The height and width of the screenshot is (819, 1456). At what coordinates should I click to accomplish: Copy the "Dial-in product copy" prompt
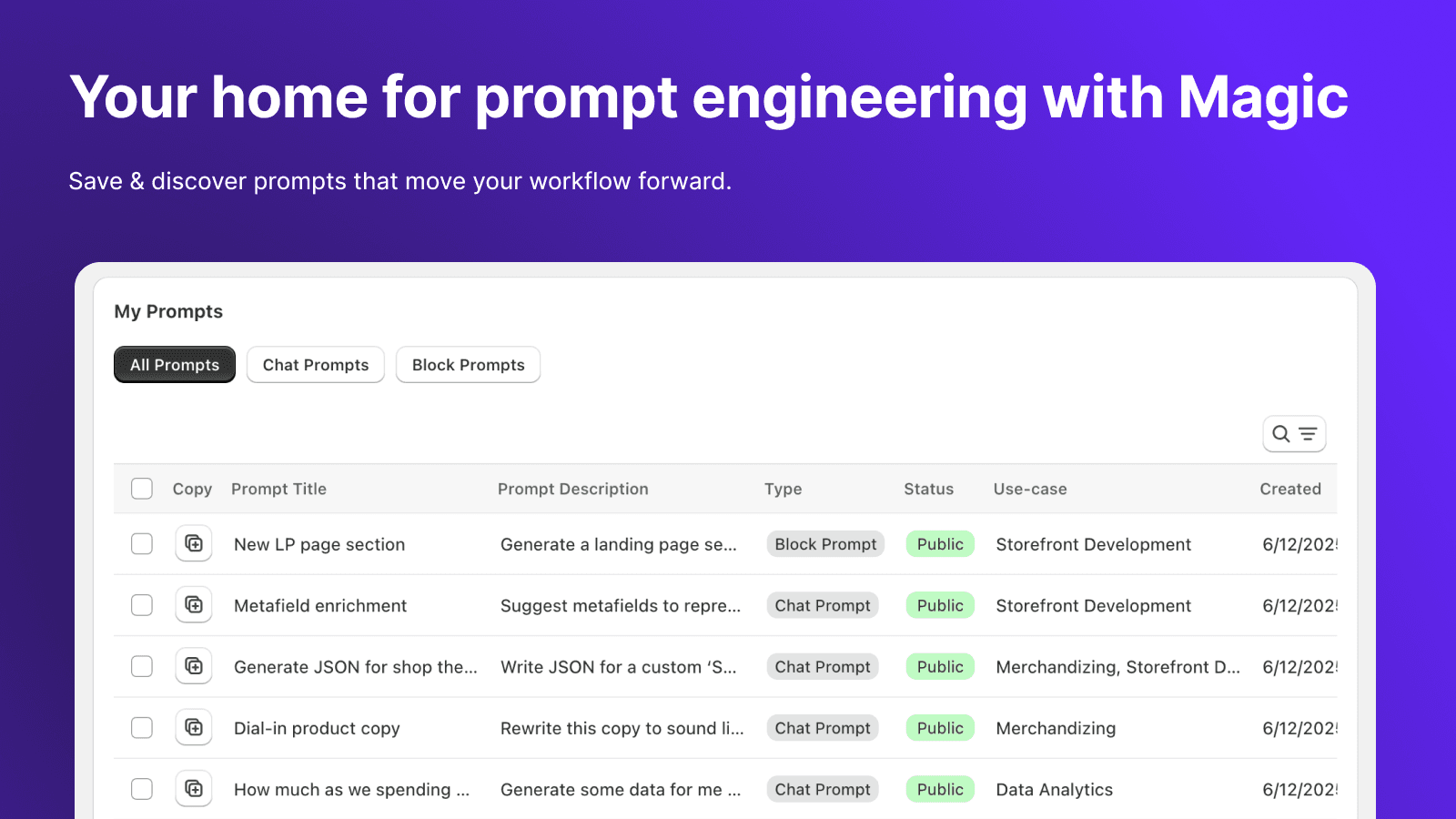[x=193, y=727]
